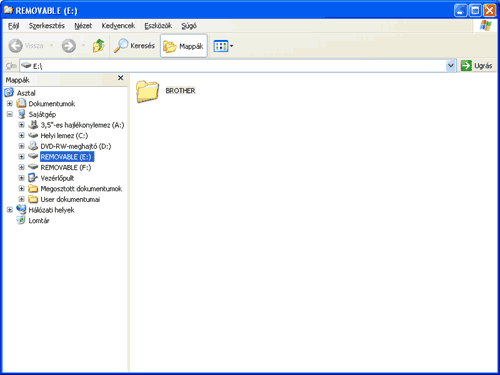The image size is (500, 375).
Task: Select Vezérlőpult in the tree
Action: coord(57,178)
